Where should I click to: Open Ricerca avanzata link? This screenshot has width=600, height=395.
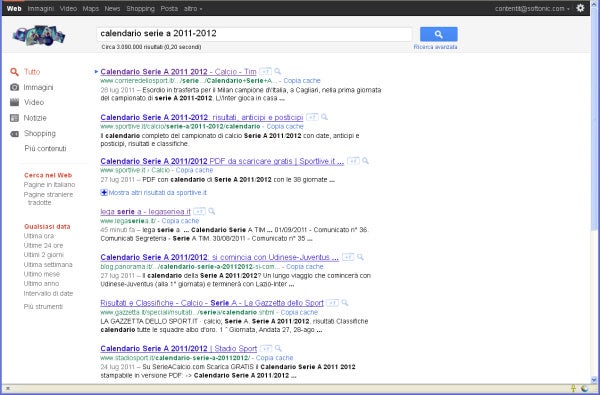(x=435, y=47)
